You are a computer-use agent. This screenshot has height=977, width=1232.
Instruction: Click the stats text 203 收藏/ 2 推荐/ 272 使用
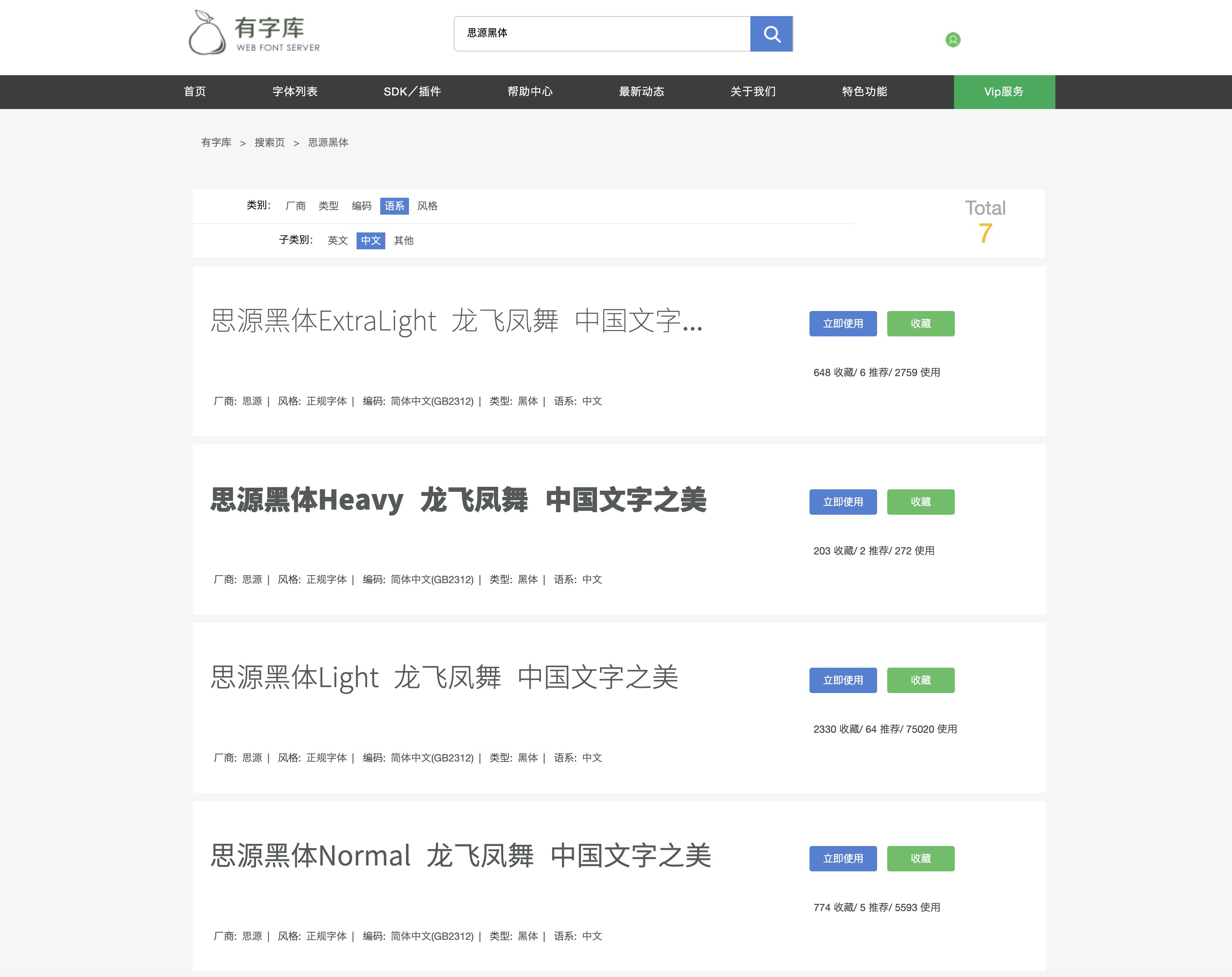pyautogui.click(x=874, y=551)
